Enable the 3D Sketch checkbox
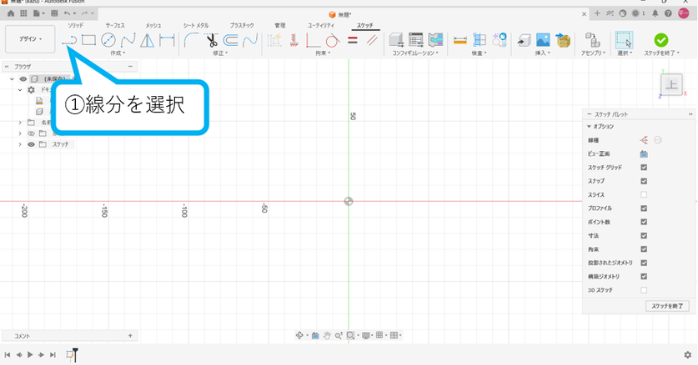 (x=644, y=290)
